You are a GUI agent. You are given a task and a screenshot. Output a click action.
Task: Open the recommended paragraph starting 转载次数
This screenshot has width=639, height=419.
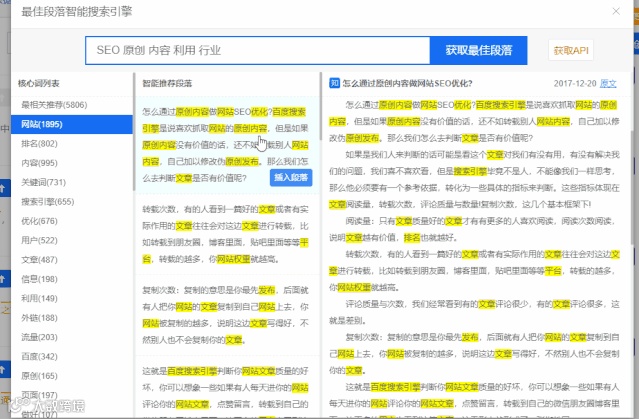click(x=225, y=234)
